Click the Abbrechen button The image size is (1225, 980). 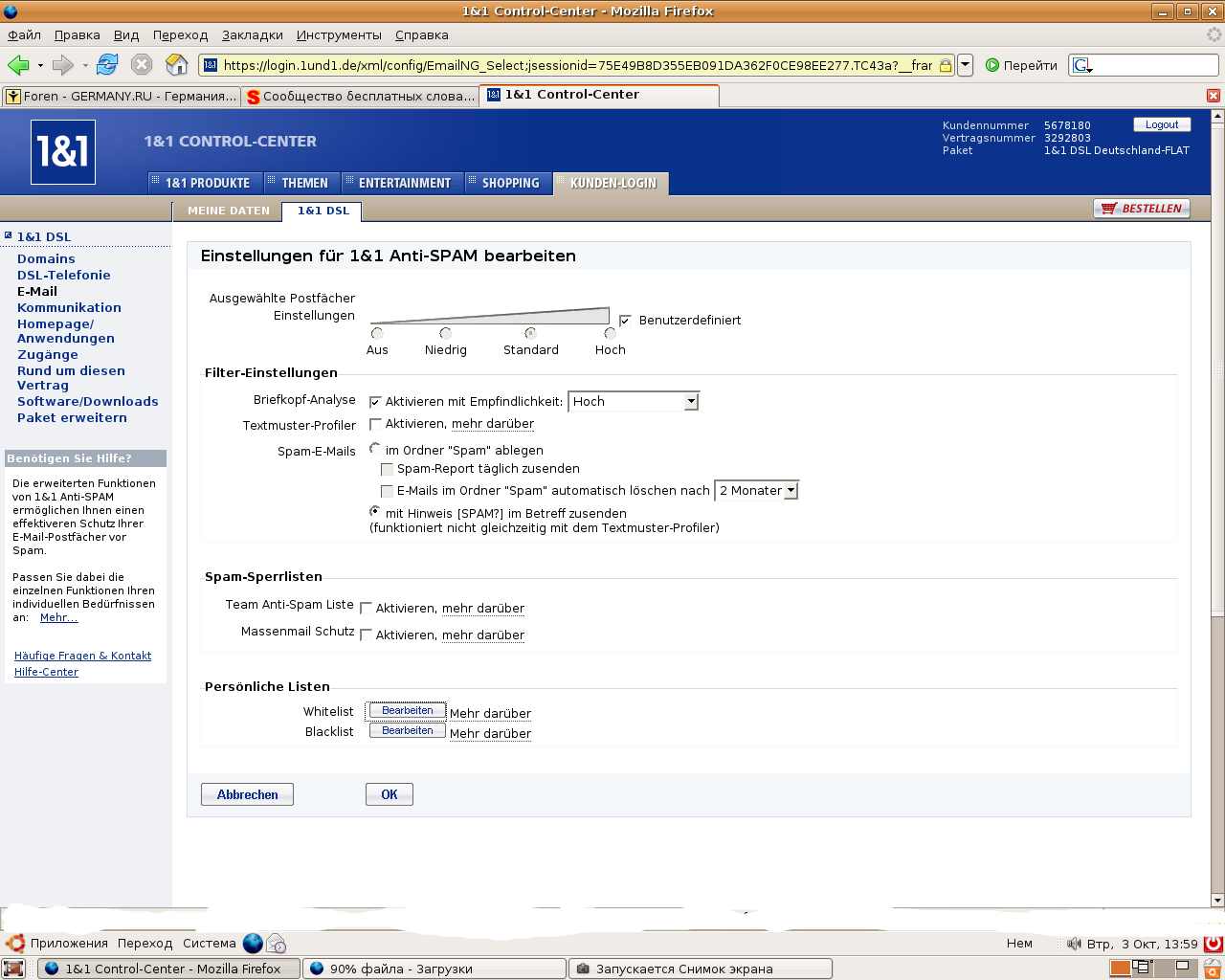[x=247, y=794]
